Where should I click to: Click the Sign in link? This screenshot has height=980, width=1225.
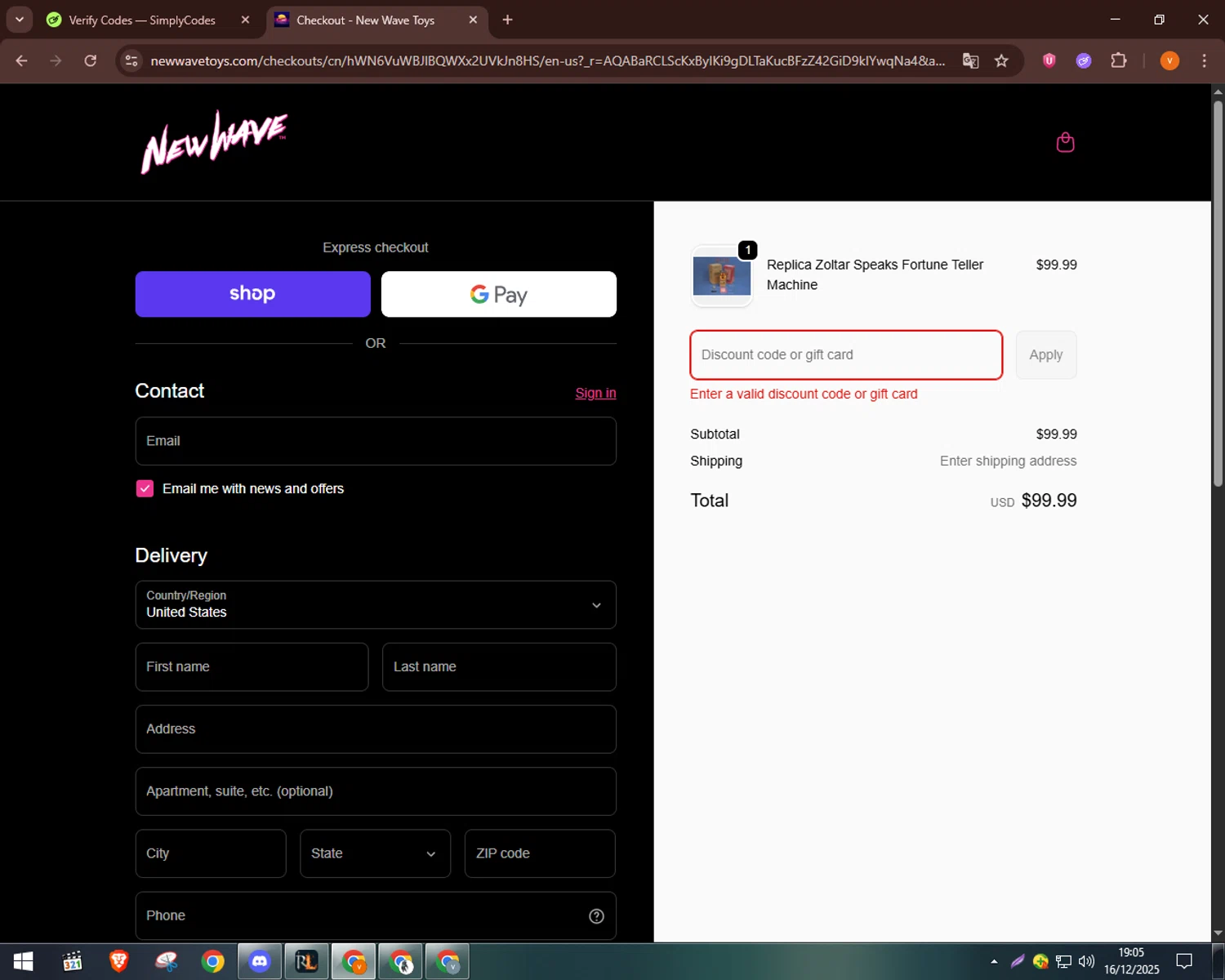click(595, 393)
